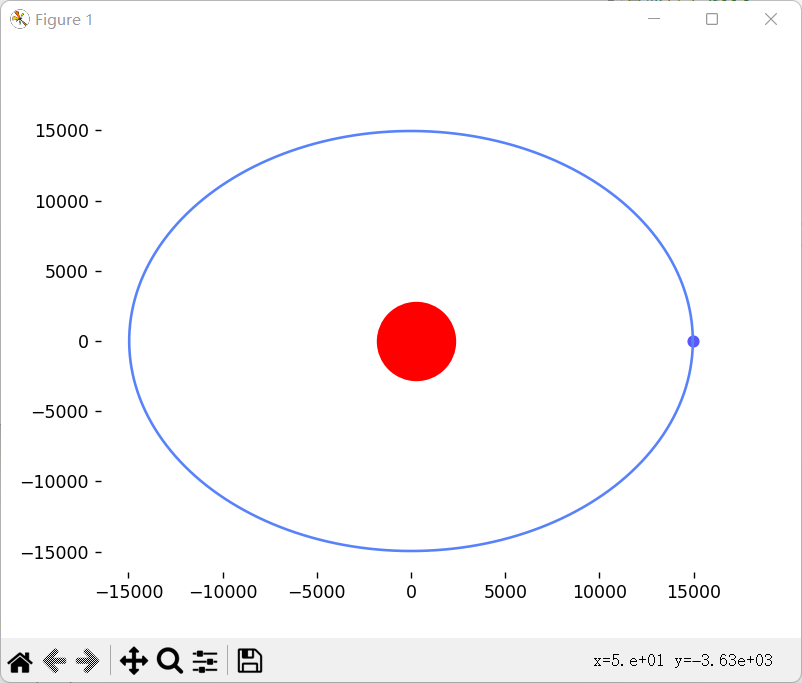This screenshot has width=802, height=683.
Task: Select the zoom-to-rectangle magnifier icon
Action: (169, 660)
